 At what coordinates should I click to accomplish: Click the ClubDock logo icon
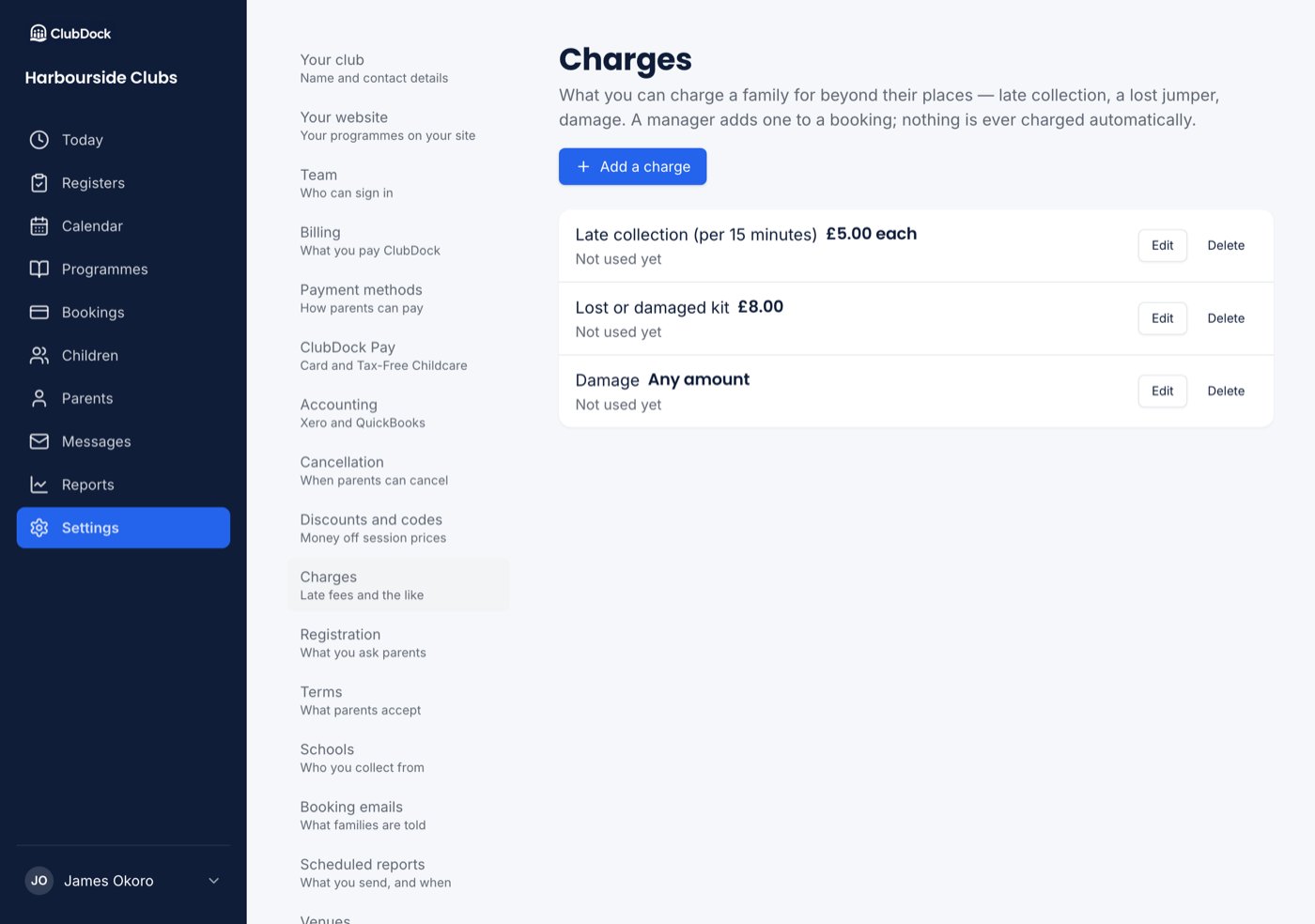pyautogui.click(x=38, y=33)
